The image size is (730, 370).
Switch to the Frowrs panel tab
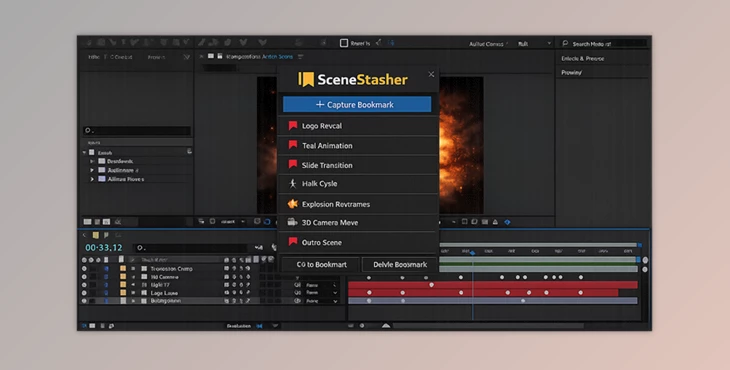[x=156, y=57]
